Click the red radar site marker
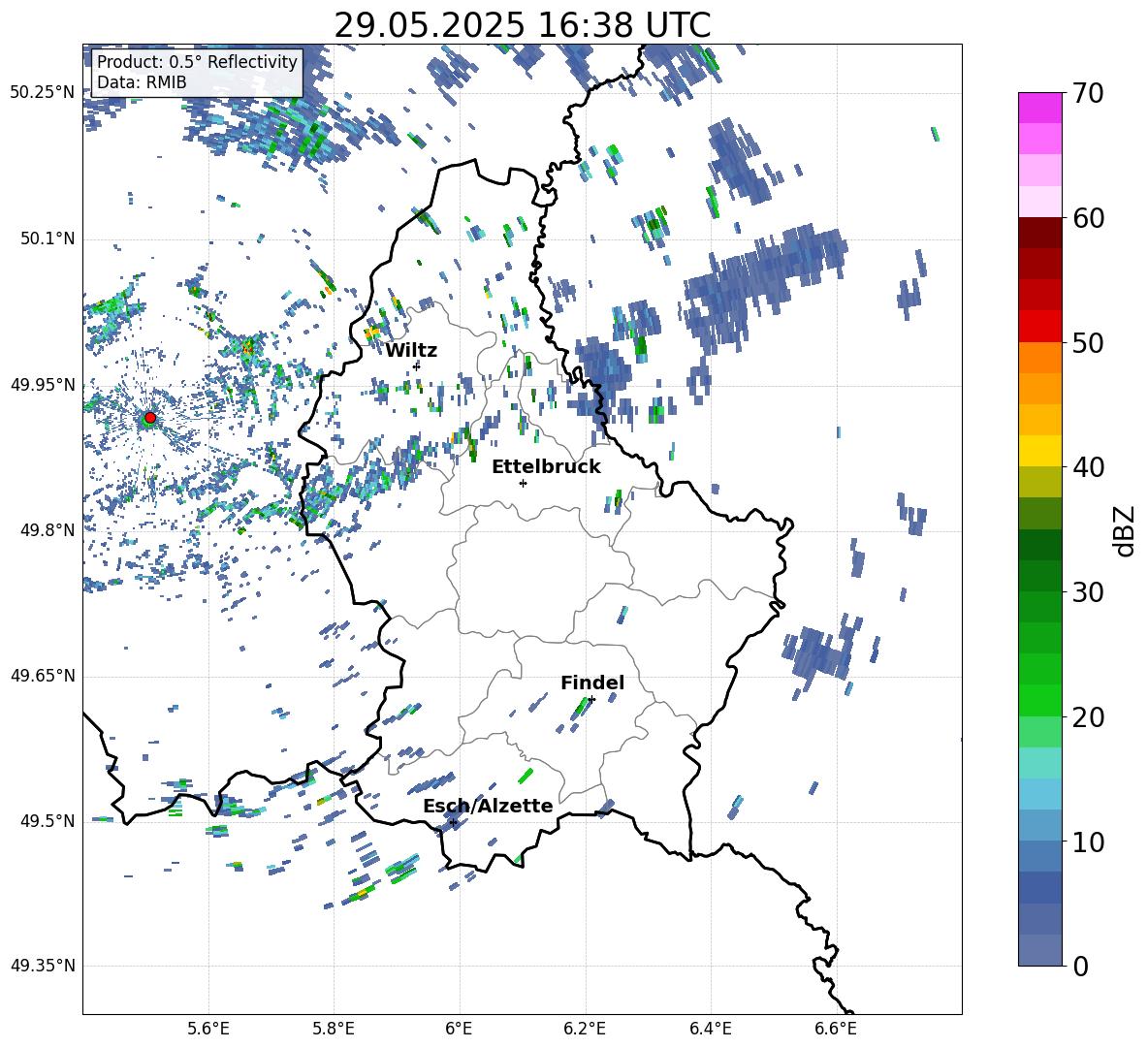This screenshot has width=1148, height=1048. 150,418
